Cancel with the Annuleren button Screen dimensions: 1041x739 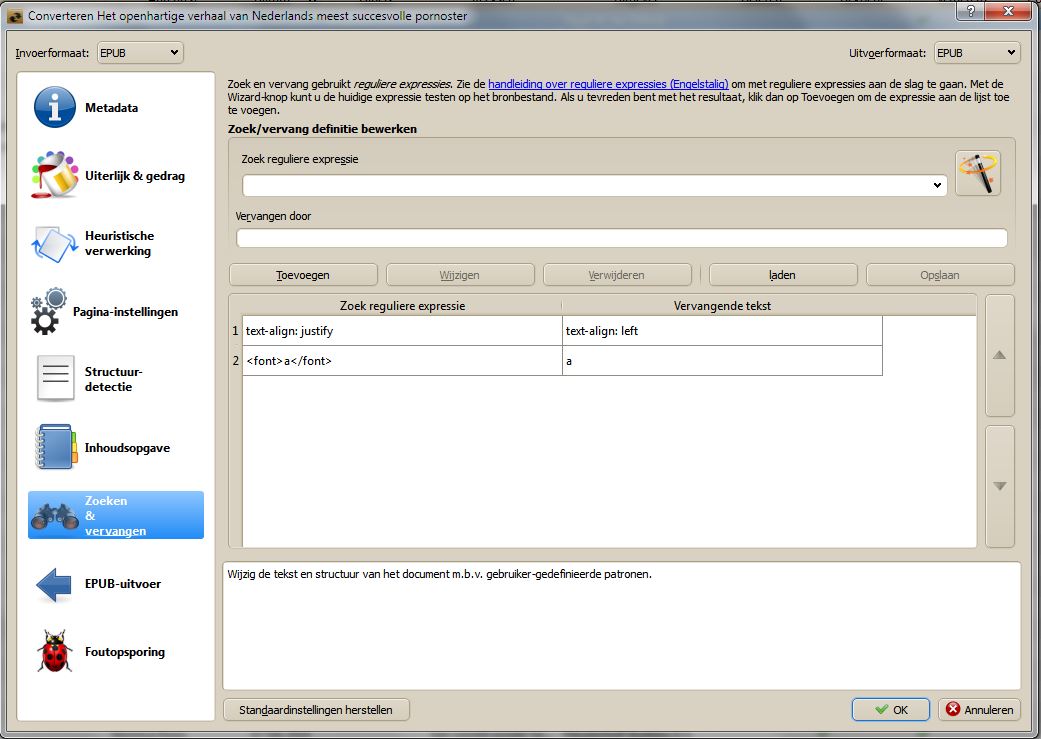(980, 710)
